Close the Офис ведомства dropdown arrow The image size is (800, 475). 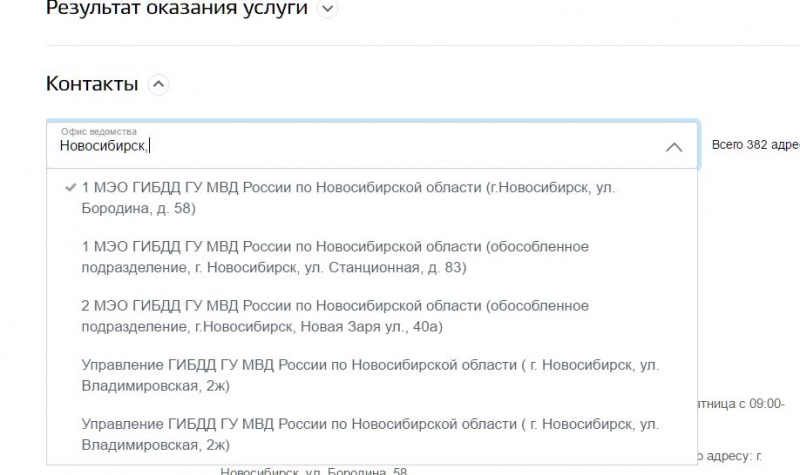click(x=674, y=147)
